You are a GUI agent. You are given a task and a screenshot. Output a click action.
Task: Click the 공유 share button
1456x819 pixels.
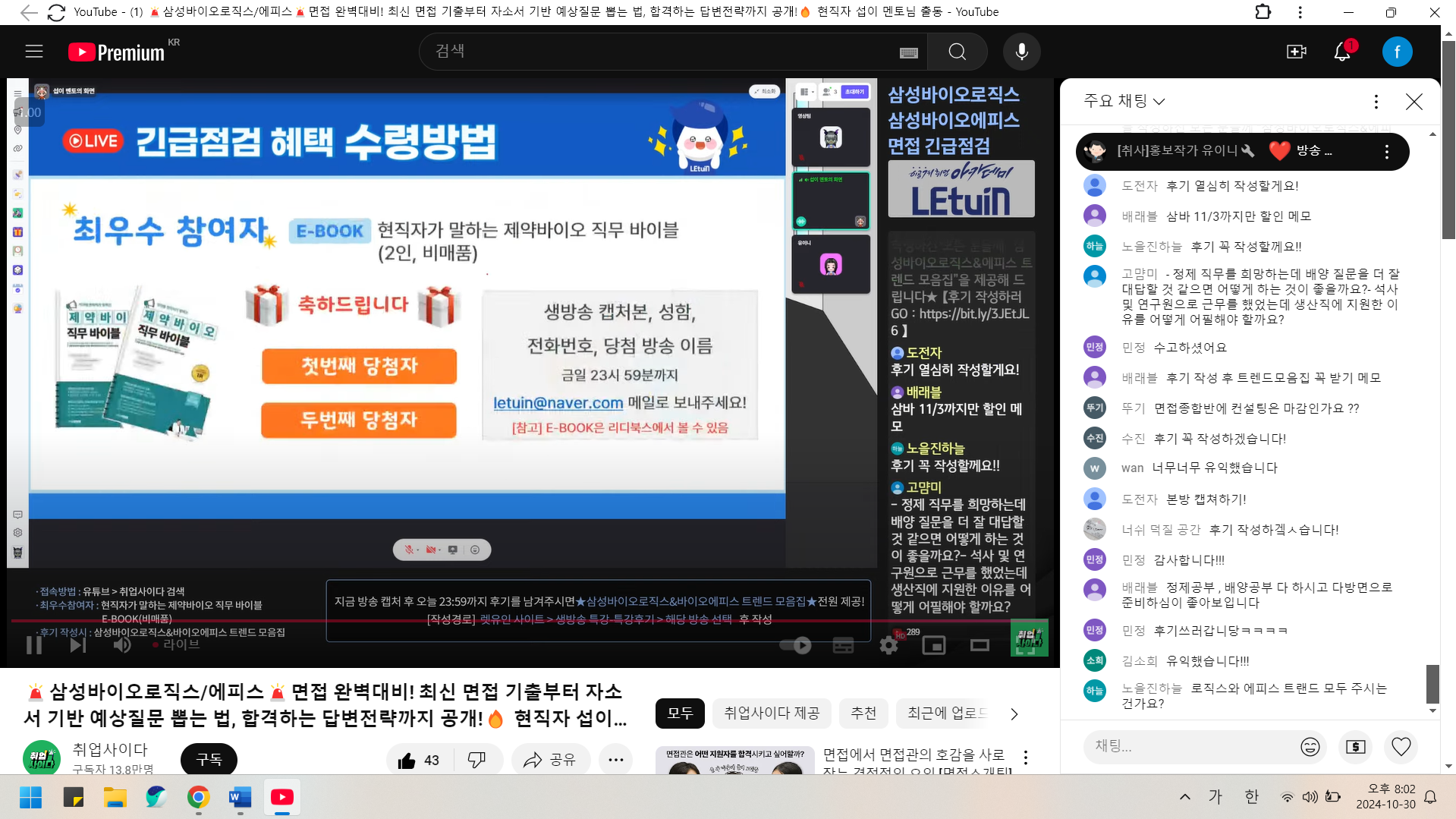(550, 760)
